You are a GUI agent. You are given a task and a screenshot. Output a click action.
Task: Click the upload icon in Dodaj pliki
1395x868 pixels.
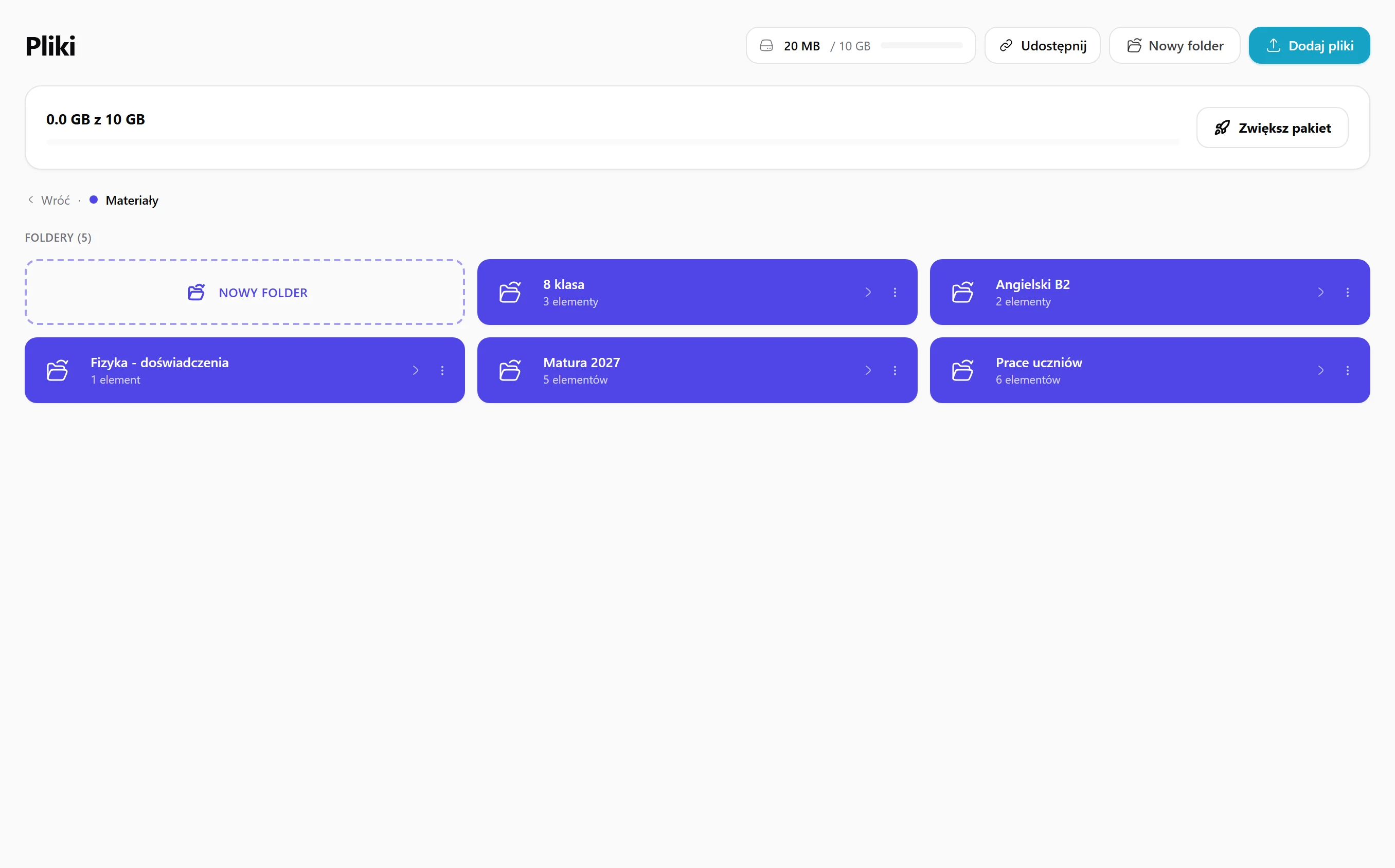(x=1273, y=45)
